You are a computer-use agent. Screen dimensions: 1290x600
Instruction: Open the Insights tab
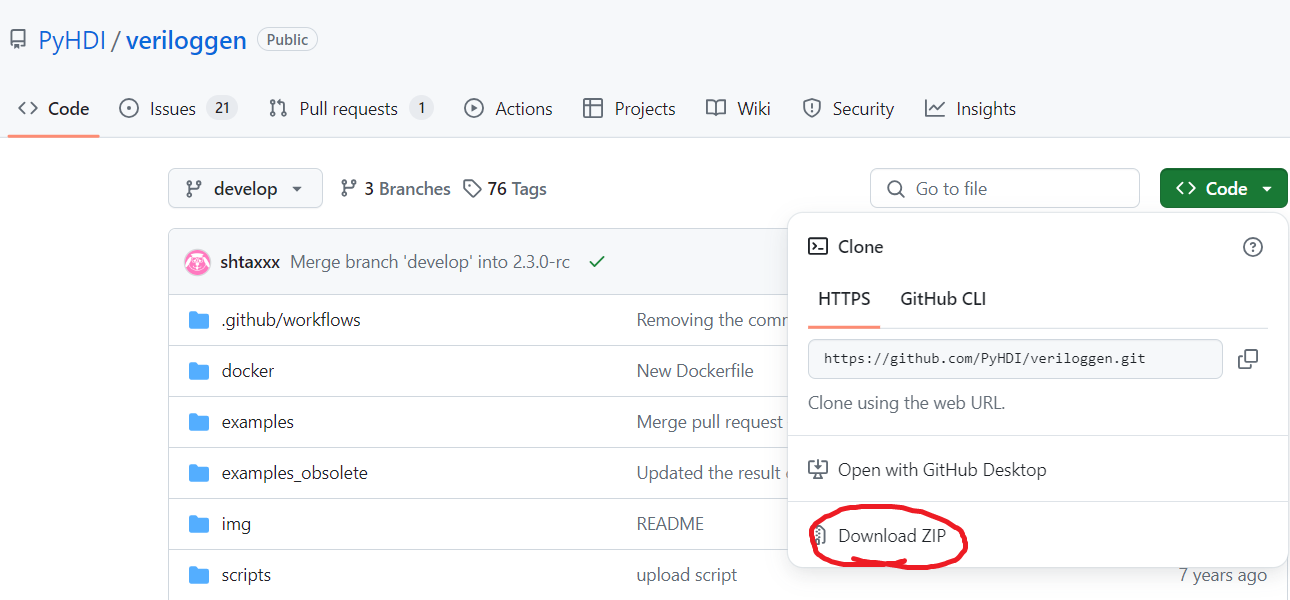coord(970,109)
